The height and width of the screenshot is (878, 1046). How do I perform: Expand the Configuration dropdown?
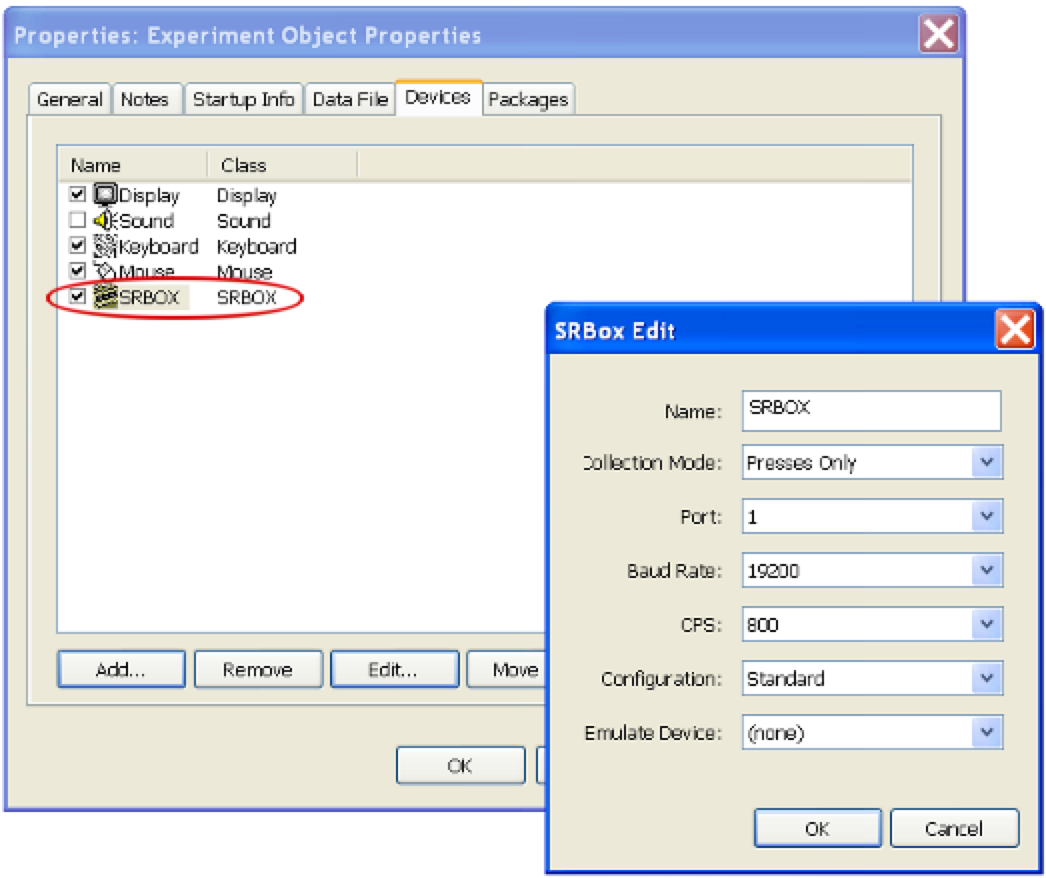point(986,678)
